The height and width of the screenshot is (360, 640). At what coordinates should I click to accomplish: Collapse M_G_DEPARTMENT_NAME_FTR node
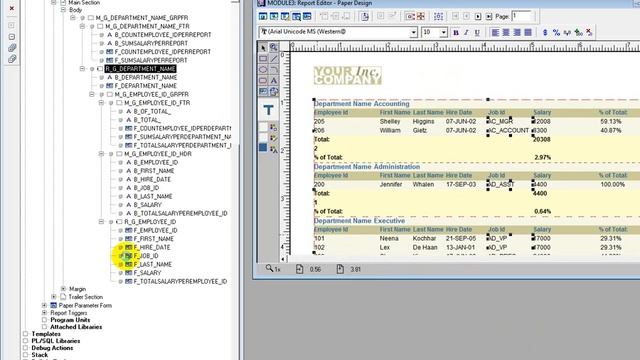pos(82,26)
